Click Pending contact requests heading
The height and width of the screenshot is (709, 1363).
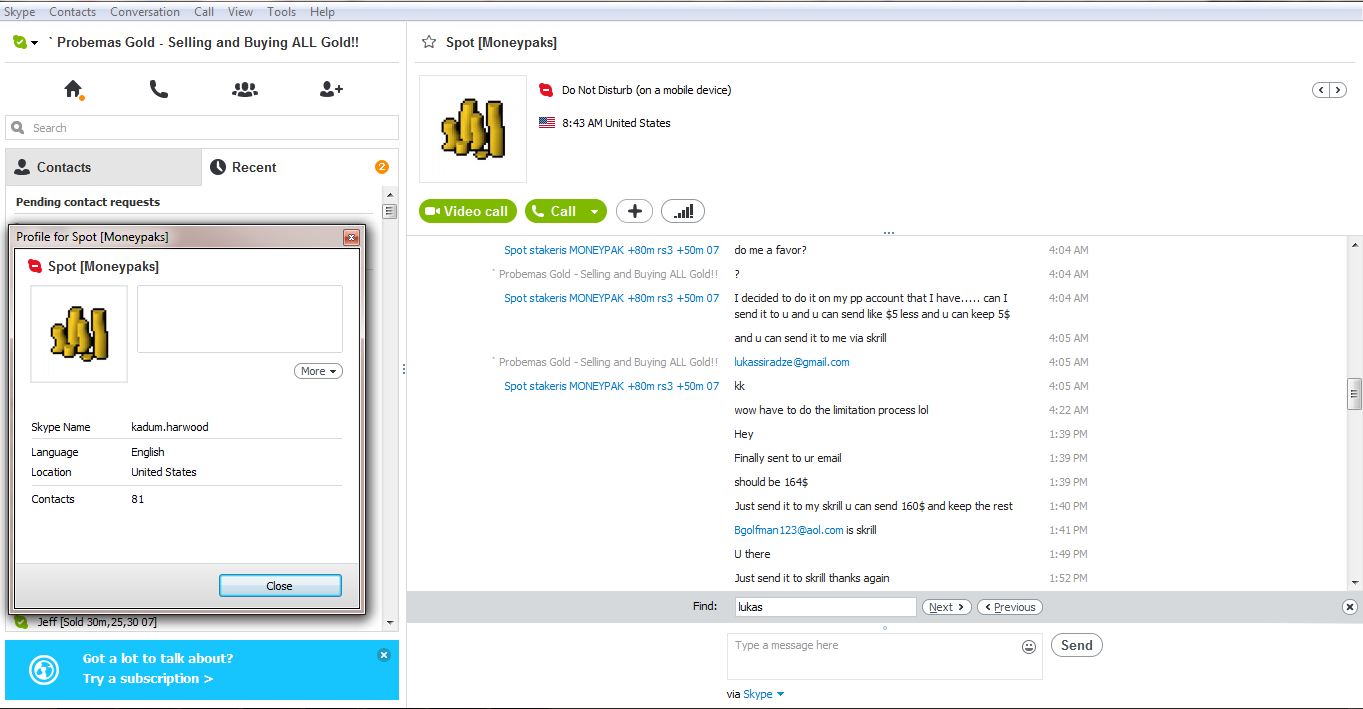coord(88,202)
